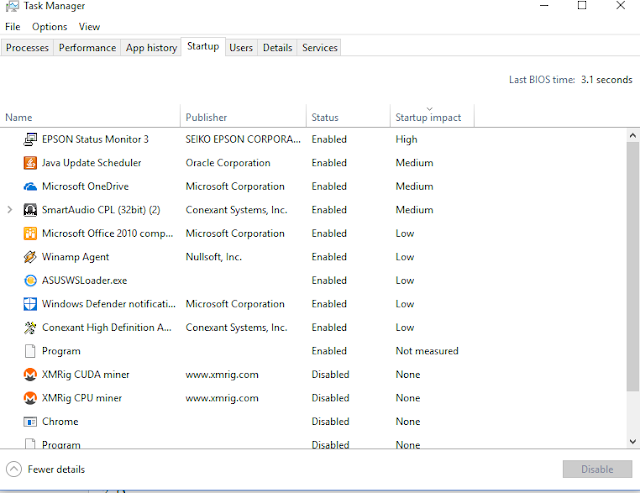The height and width of the screenshot is (493, 640).
Task: Open the View menu
Action: (x=89, y=27)
